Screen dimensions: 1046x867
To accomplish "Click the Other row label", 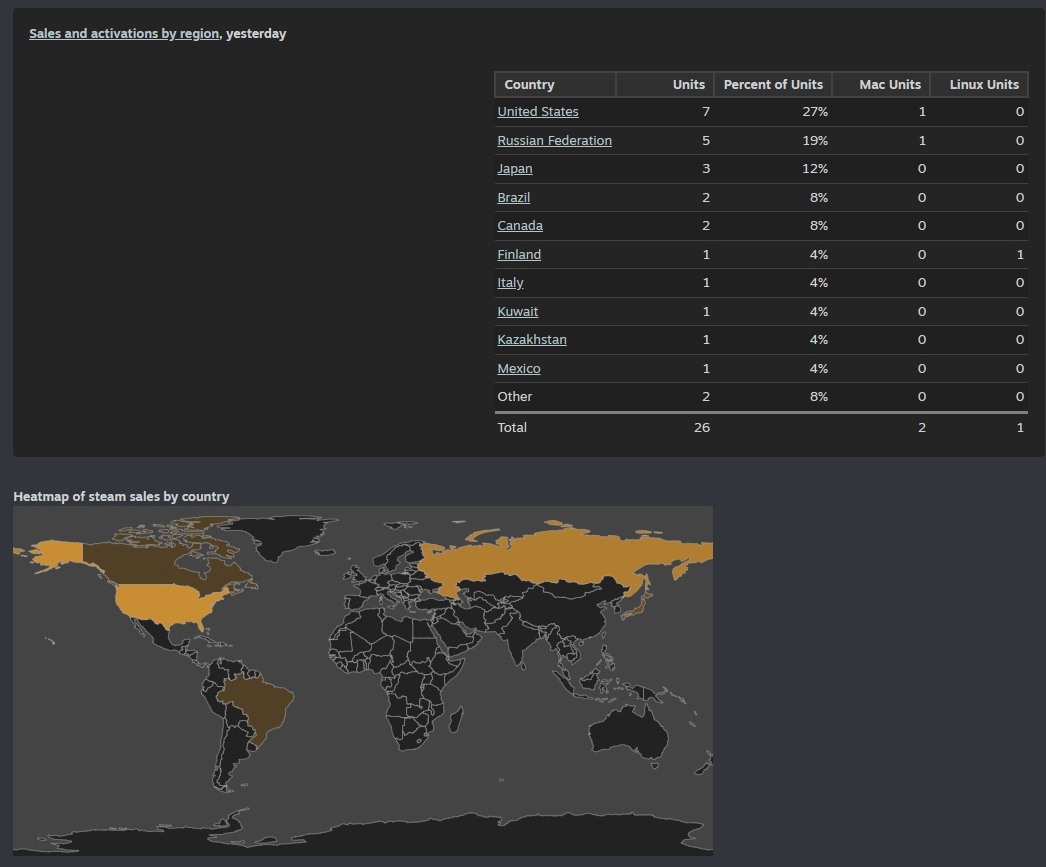I will tap(514, 396).
